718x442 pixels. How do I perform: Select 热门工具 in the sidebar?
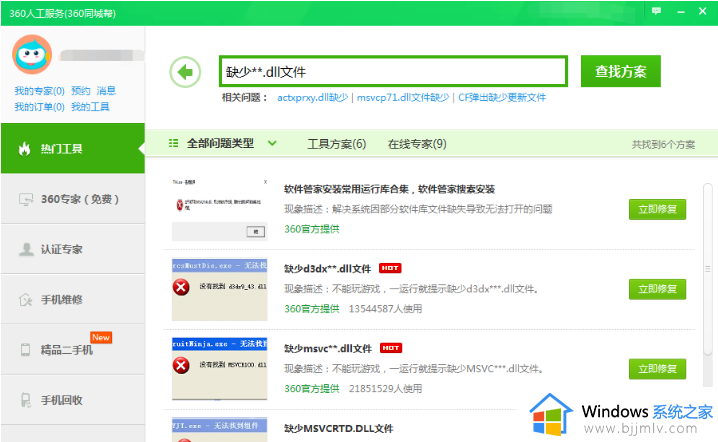click(x=73, y=148)
